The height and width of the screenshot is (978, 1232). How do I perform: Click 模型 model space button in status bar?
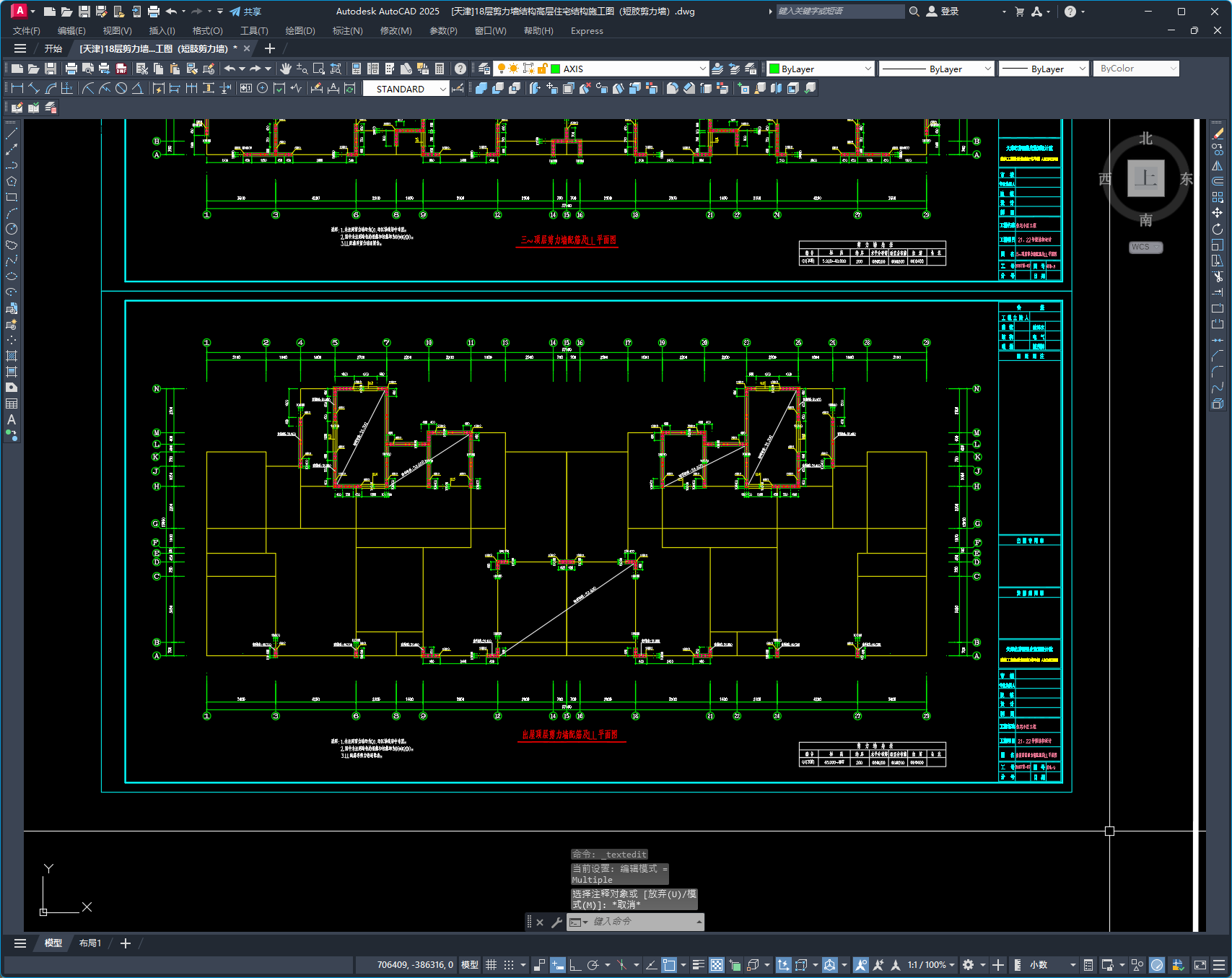(x=470, y=965)
